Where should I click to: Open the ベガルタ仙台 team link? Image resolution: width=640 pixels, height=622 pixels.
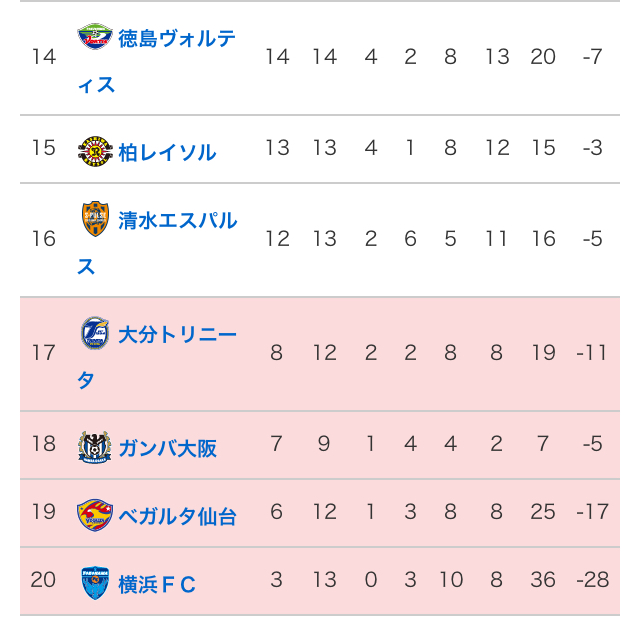point(178,516)
